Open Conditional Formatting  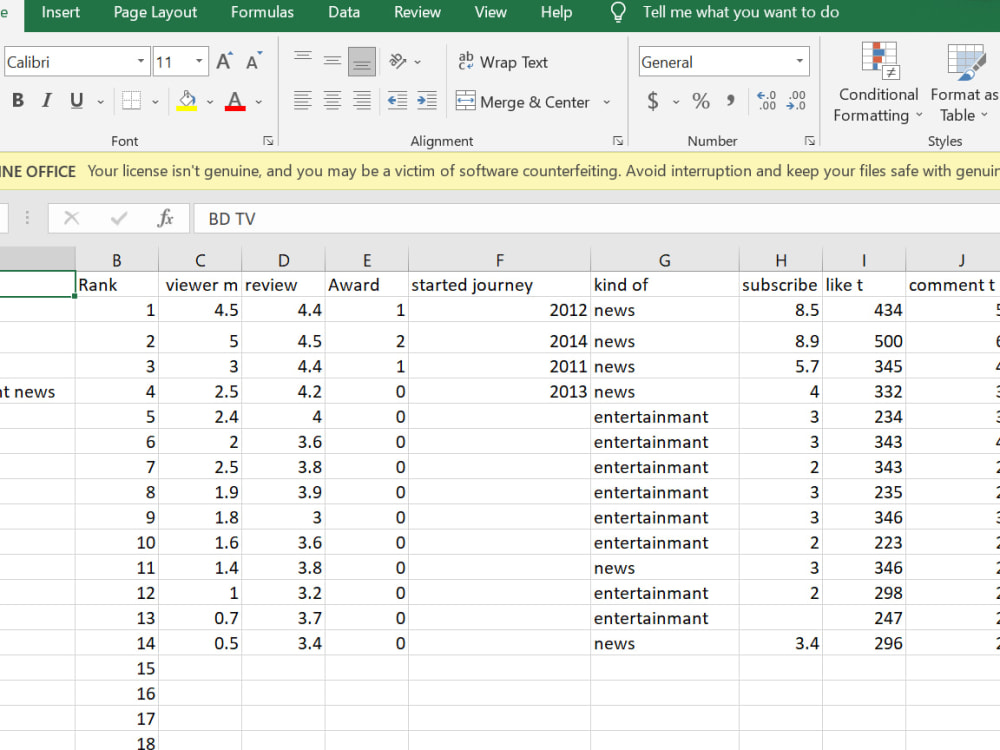point(876,85)
